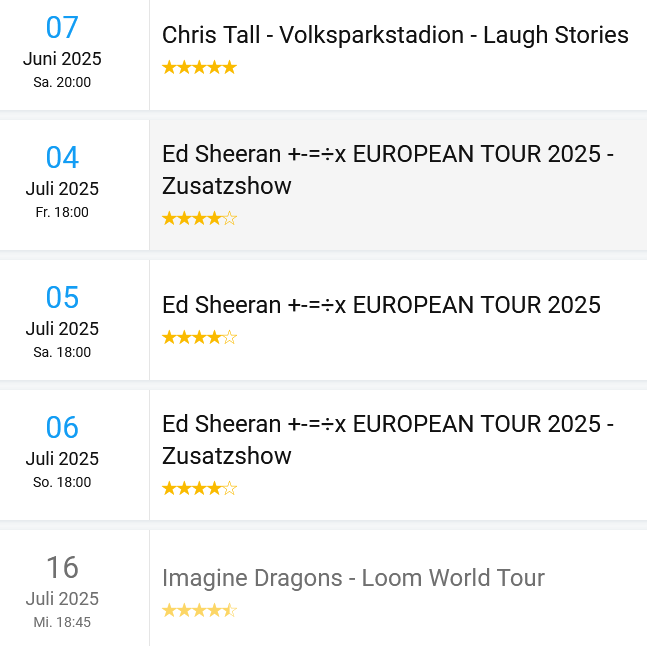Click star rating of 05 Juli show
The height and width of the screenshot is (646, 647).
[x=199, y=337]
